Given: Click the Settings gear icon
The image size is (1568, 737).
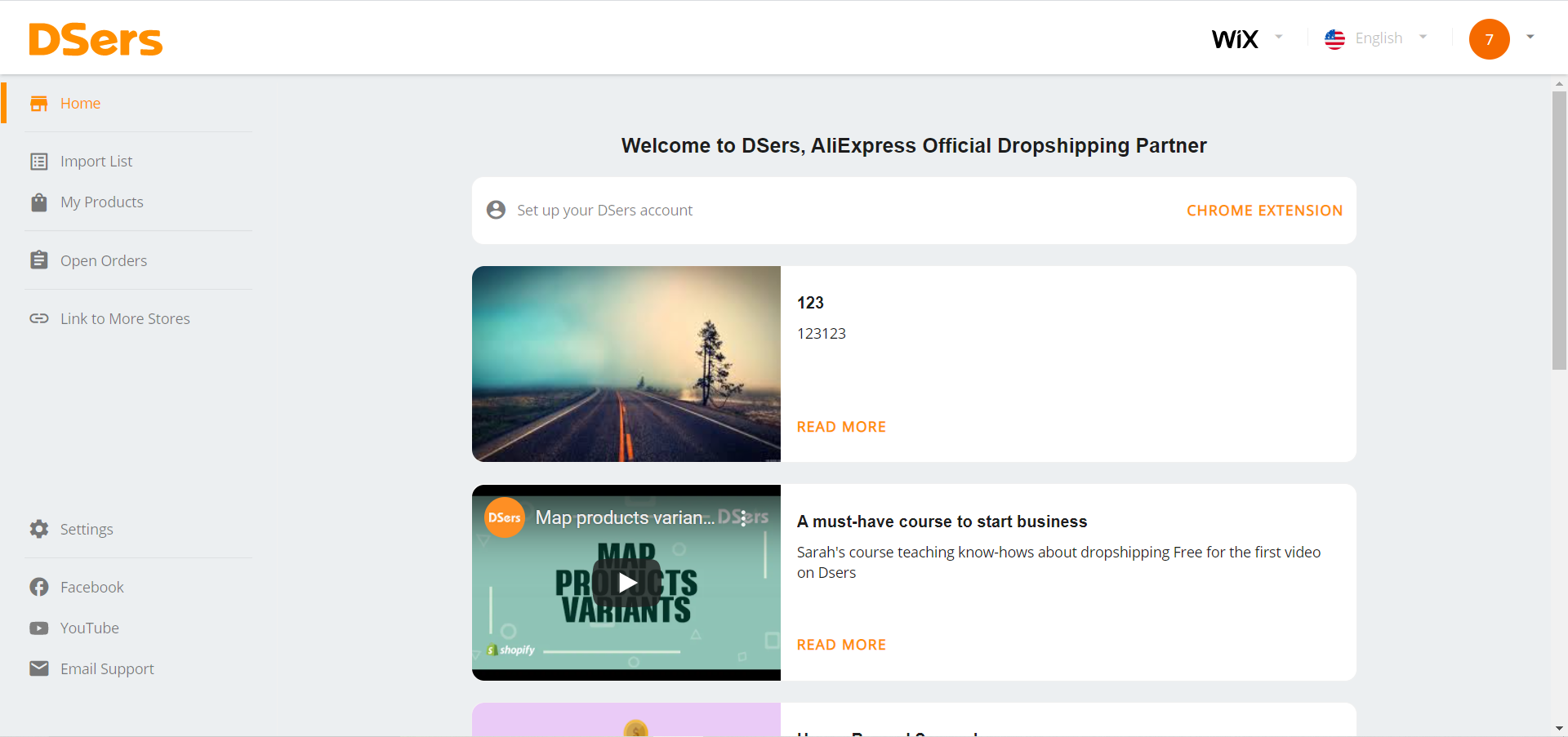Looking at the screenshot, I should (38, 529).
